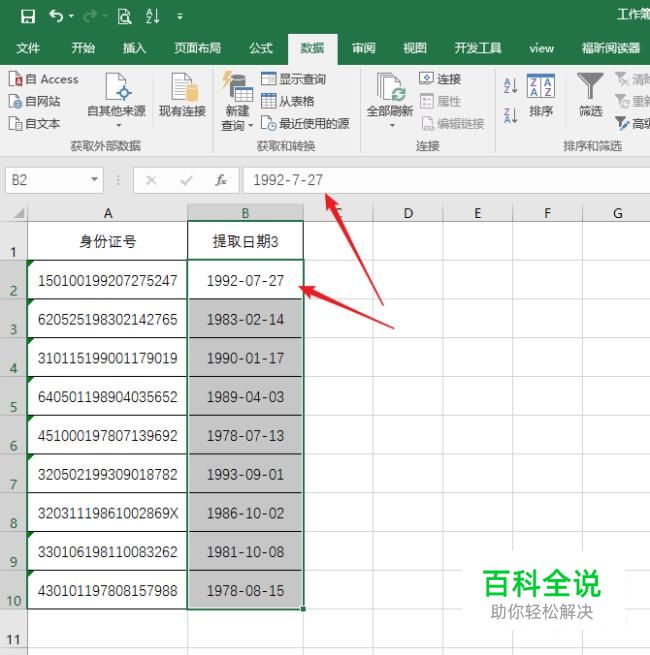Select column A header

(108, 213)
